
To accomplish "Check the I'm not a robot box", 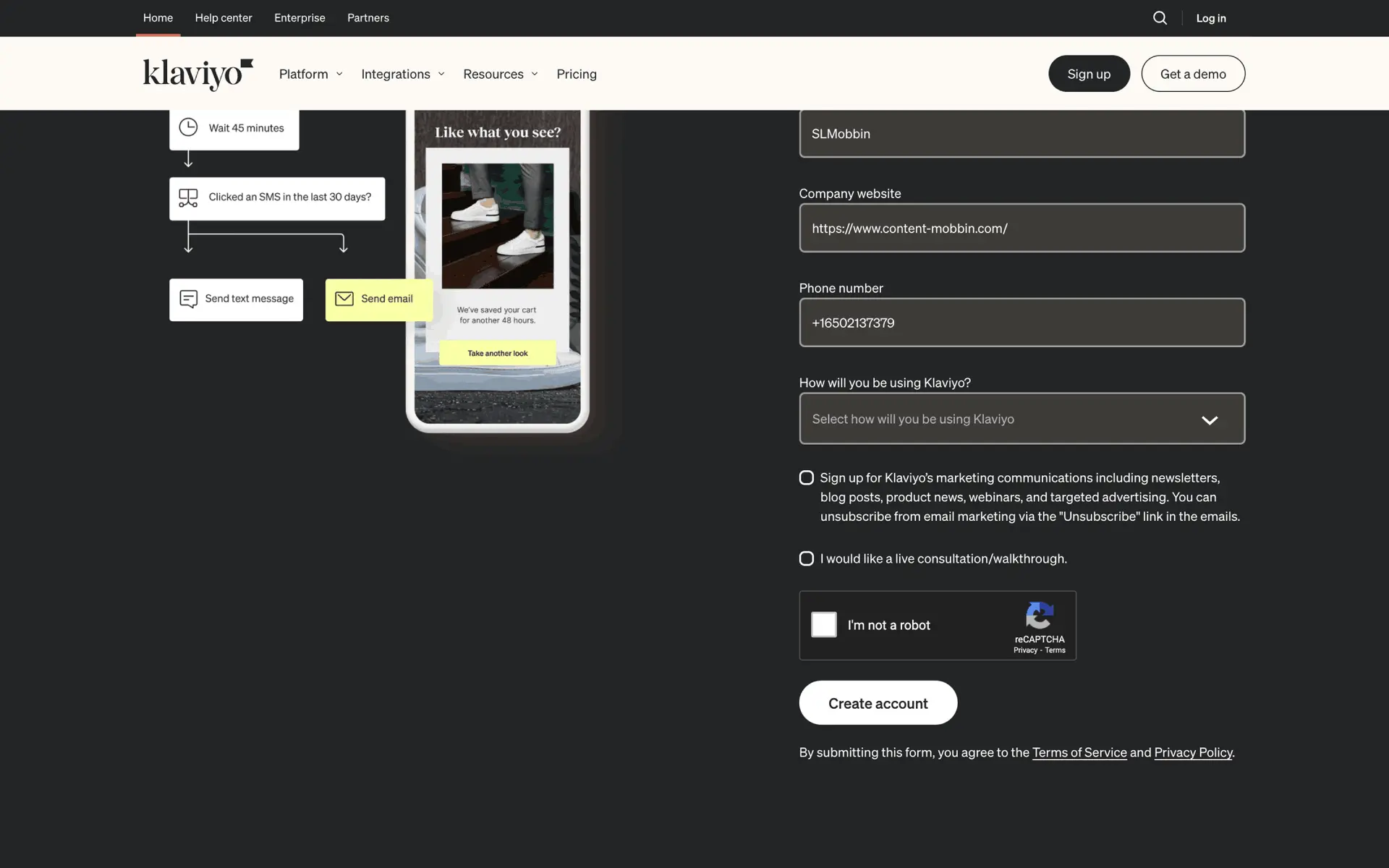I will tap(823, 625).
